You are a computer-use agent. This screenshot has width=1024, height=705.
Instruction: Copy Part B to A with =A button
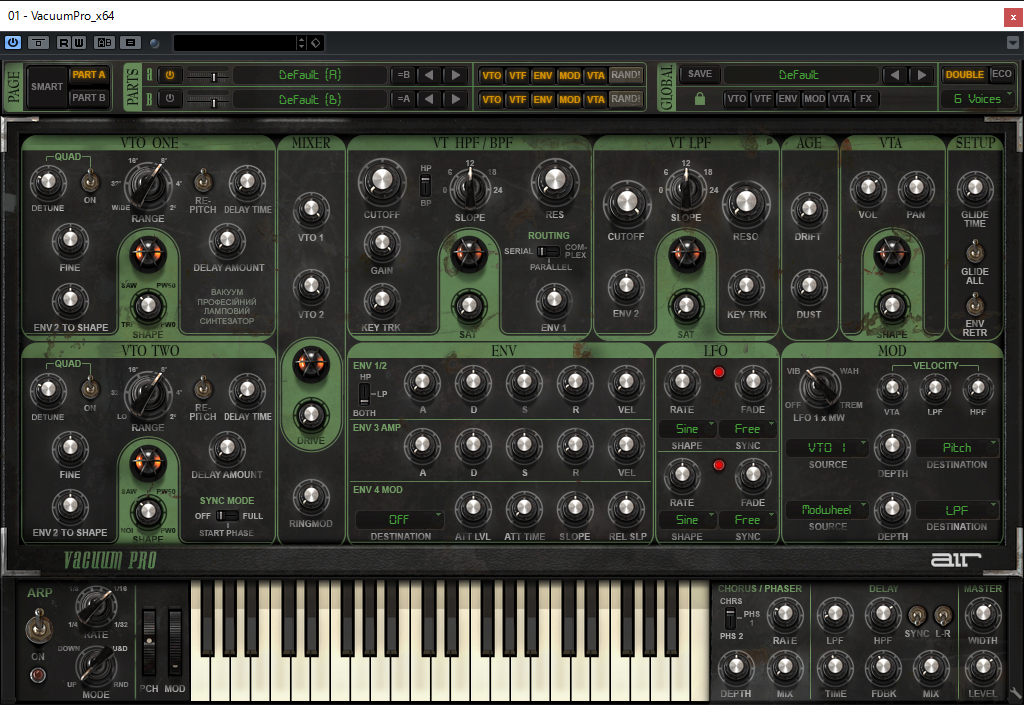pos(404,99)
